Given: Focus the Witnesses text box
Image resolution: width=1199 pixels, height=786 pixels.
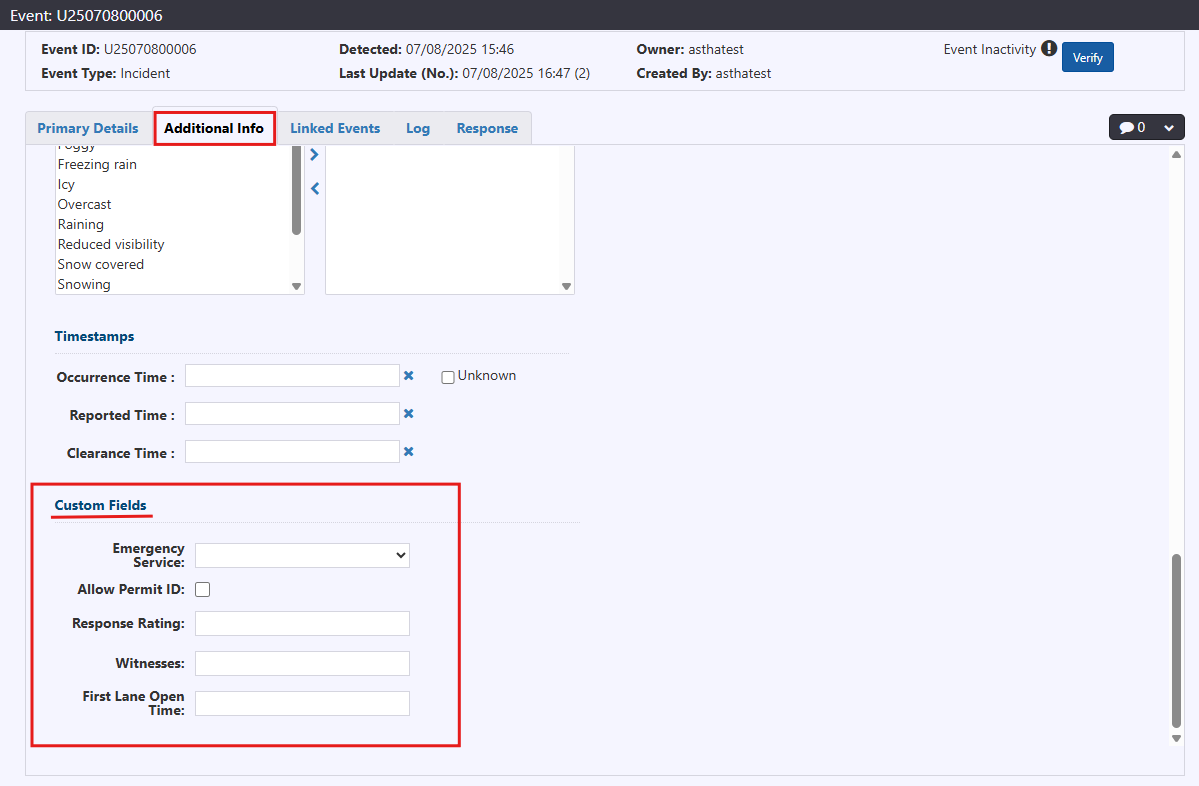Looking at the screenshot, I should [x=302, y=663].
